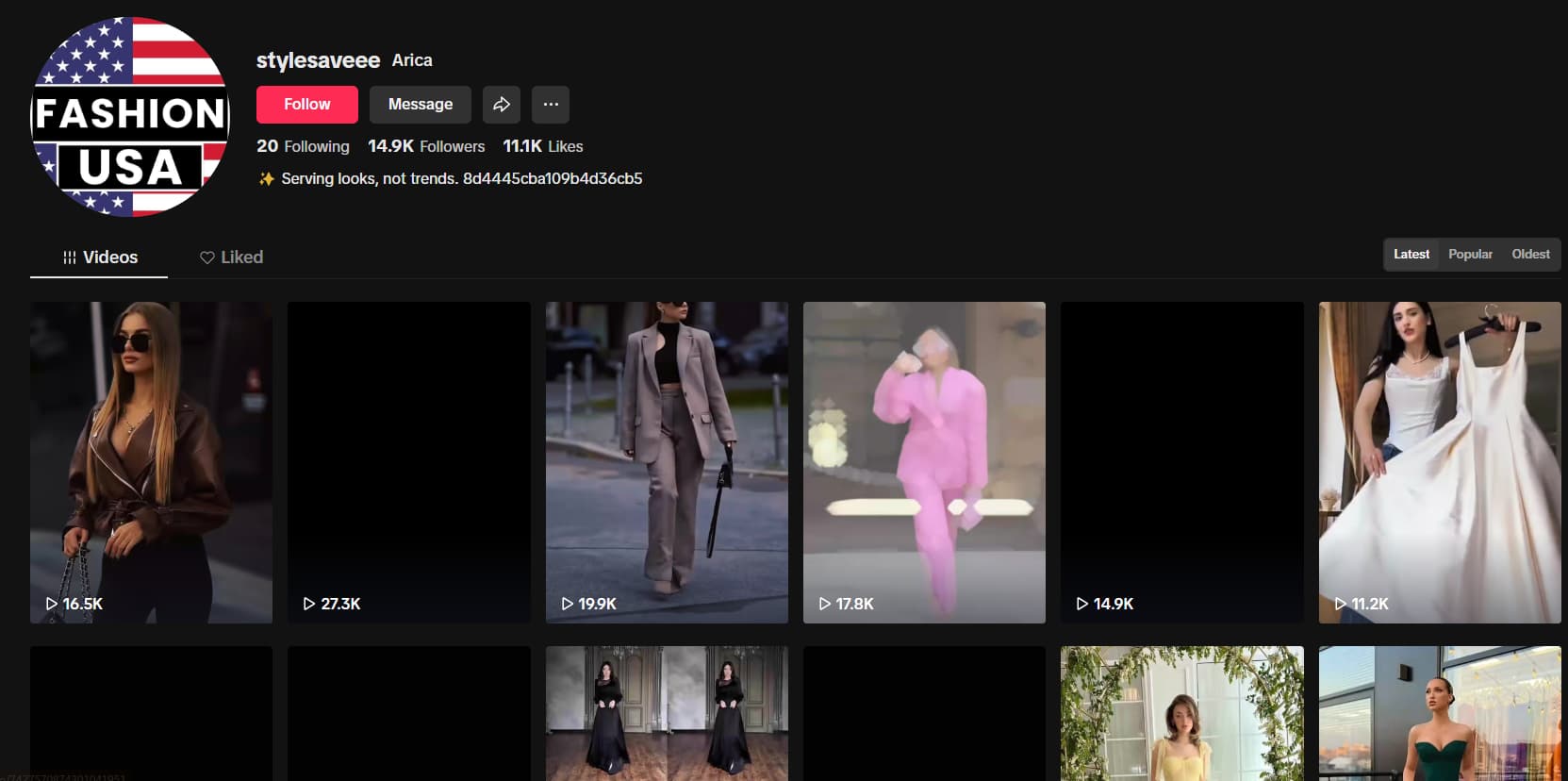Open the green strapless dress video
The height and width of the screenshot is (781, 1568).
point(1440,713)
